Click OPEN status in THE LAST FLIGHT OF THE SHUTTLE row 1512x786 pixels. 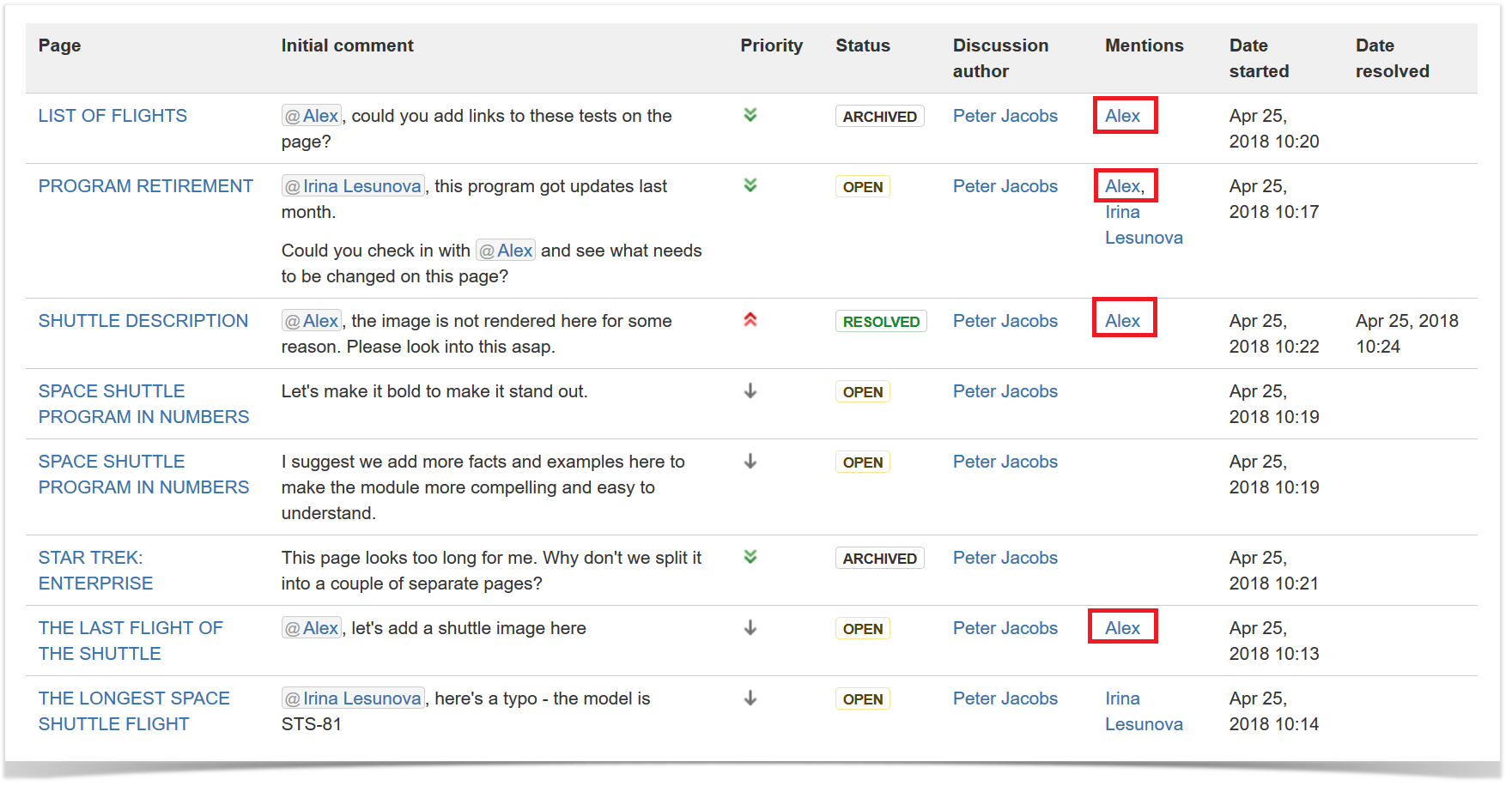coord(862,629)
